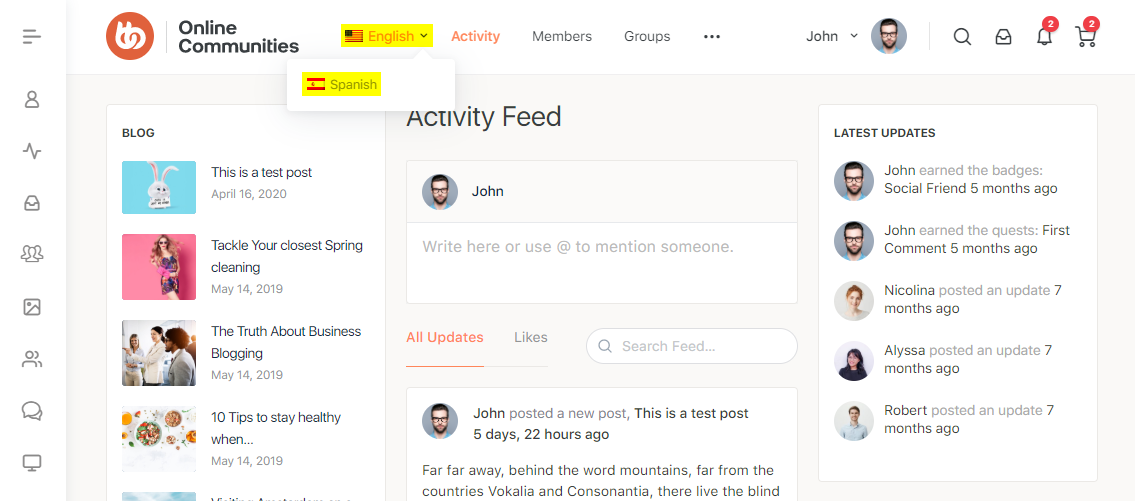Expand the John user account dropdown
Viewport: 1135px width, 501px height.
[x=832, y=36]
